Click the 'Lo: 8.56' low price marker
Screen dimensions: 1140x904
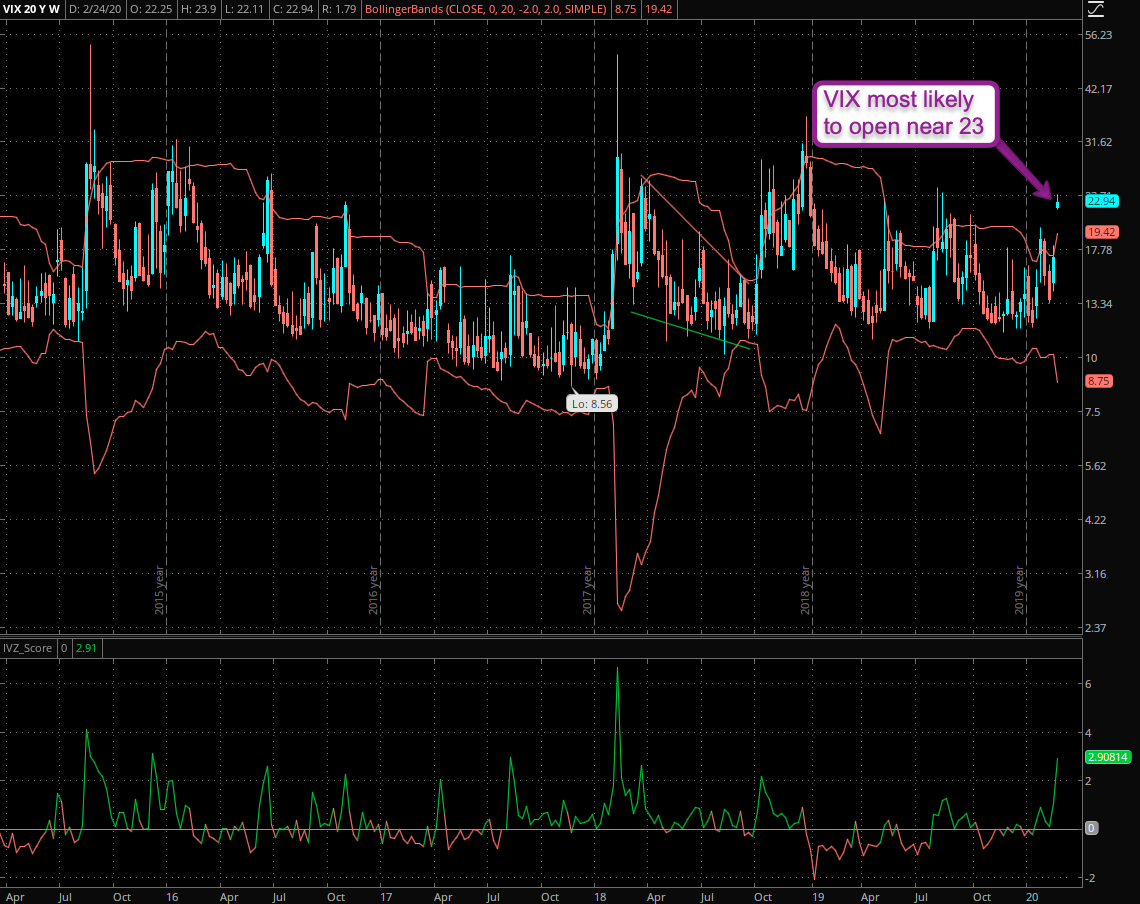click(x=589, y=404)
